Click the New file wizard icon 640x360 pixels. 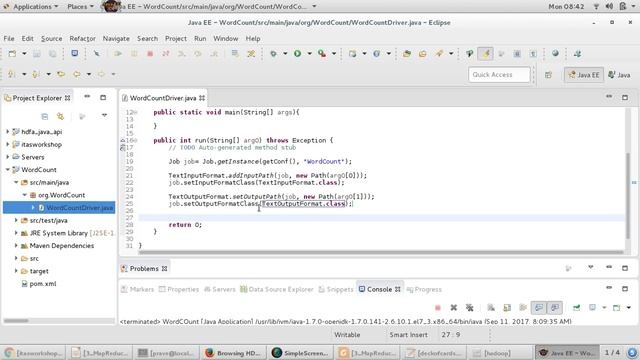[x=12, y=53]
